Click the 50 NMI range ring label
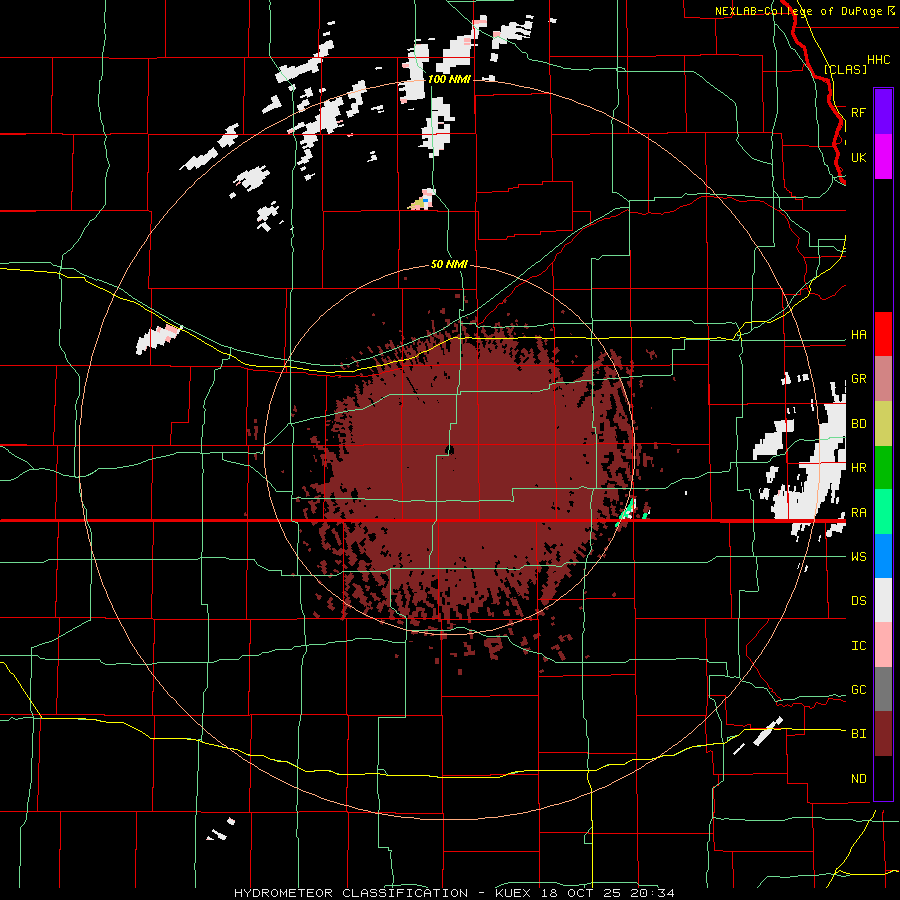 [x=449, y=265]
